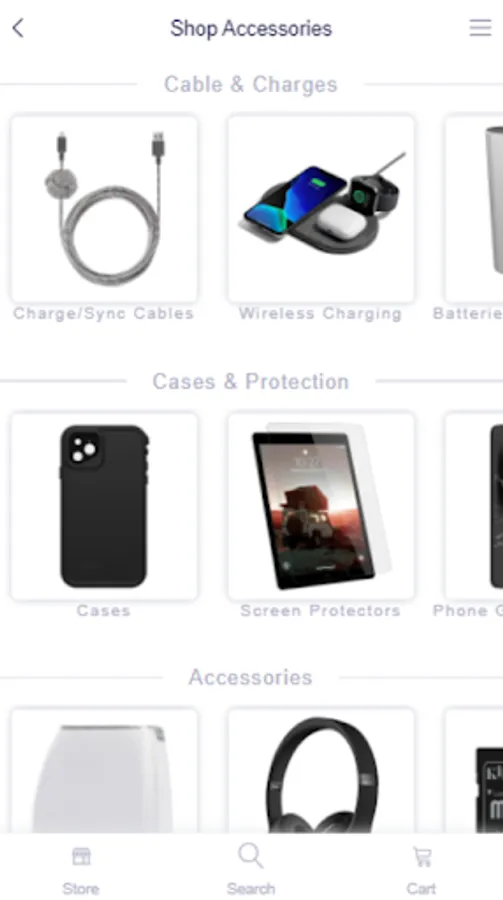The height and width of the screenshot is (900, 503).
Task: Open the shopping Cart icon
Action: (x=422, y=857)
